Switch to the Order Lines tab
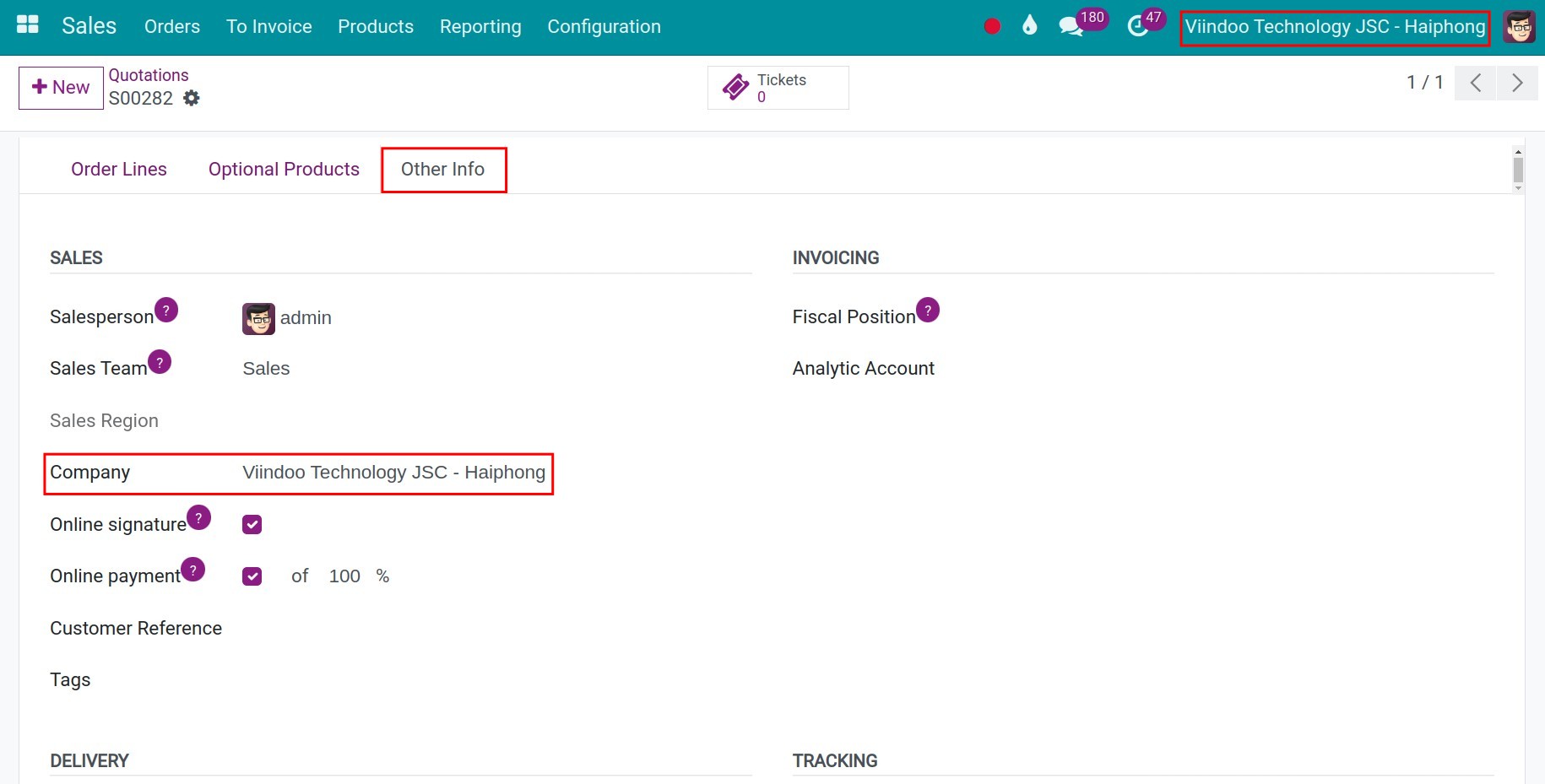This screenshot has height=784, width=1545. point(119,170)
